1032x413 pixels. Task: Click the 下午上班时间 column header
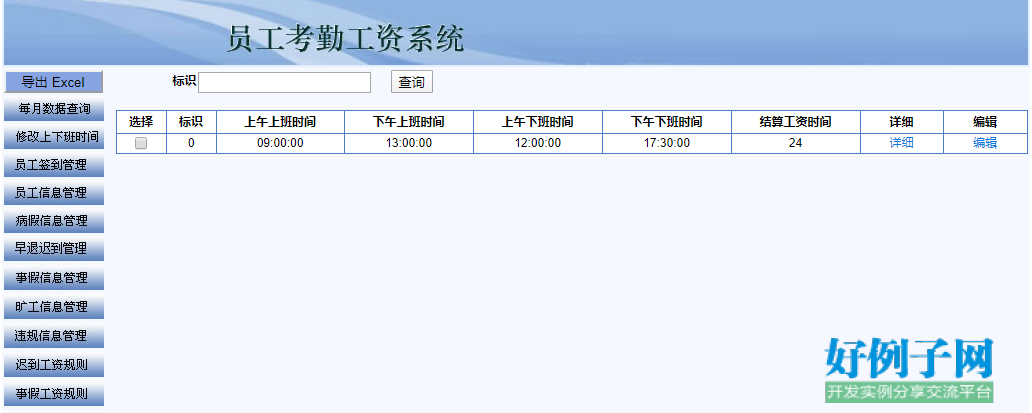tap(409, 122)
